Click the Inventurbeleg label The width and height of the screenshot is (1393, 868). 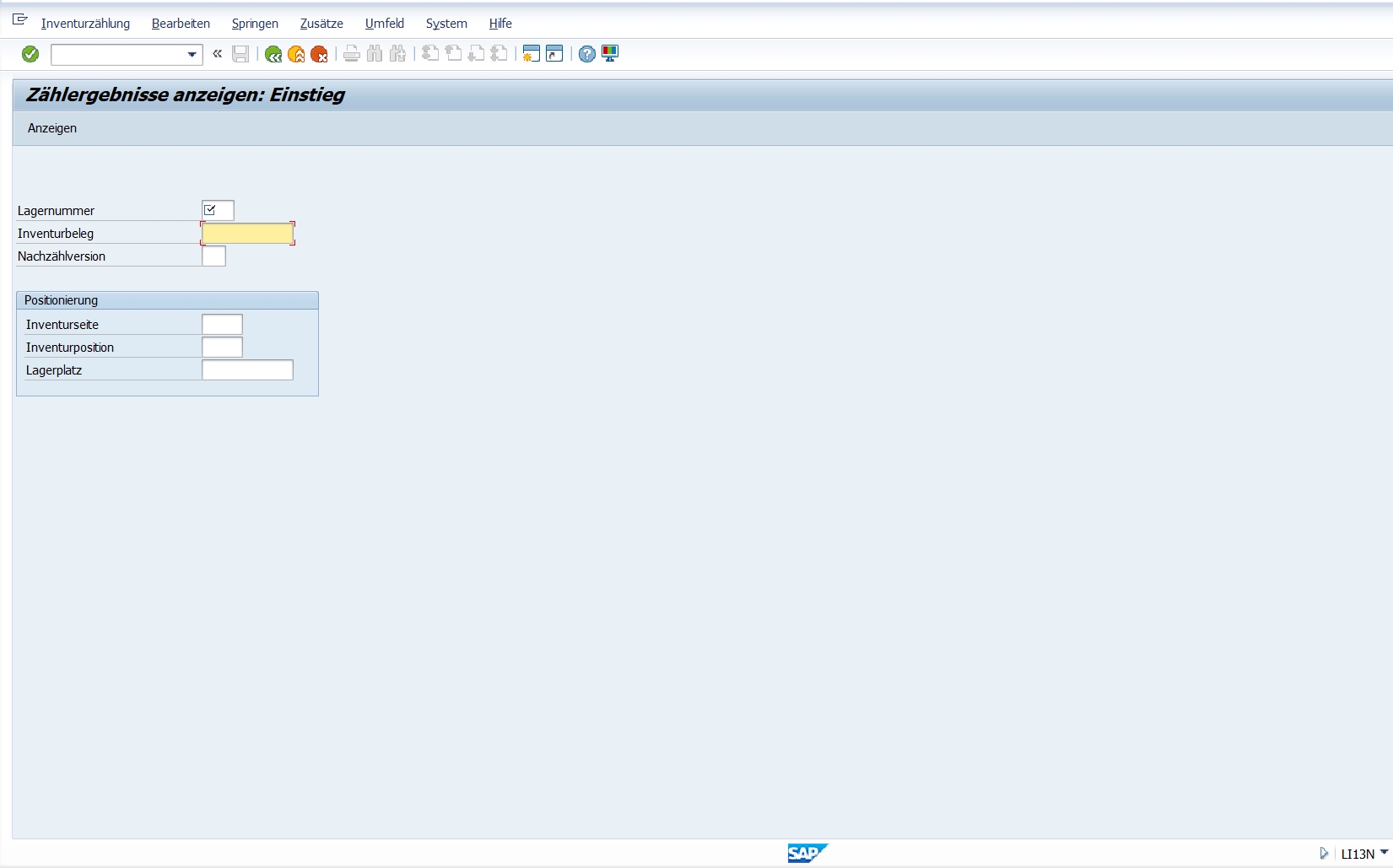[56, 234]
